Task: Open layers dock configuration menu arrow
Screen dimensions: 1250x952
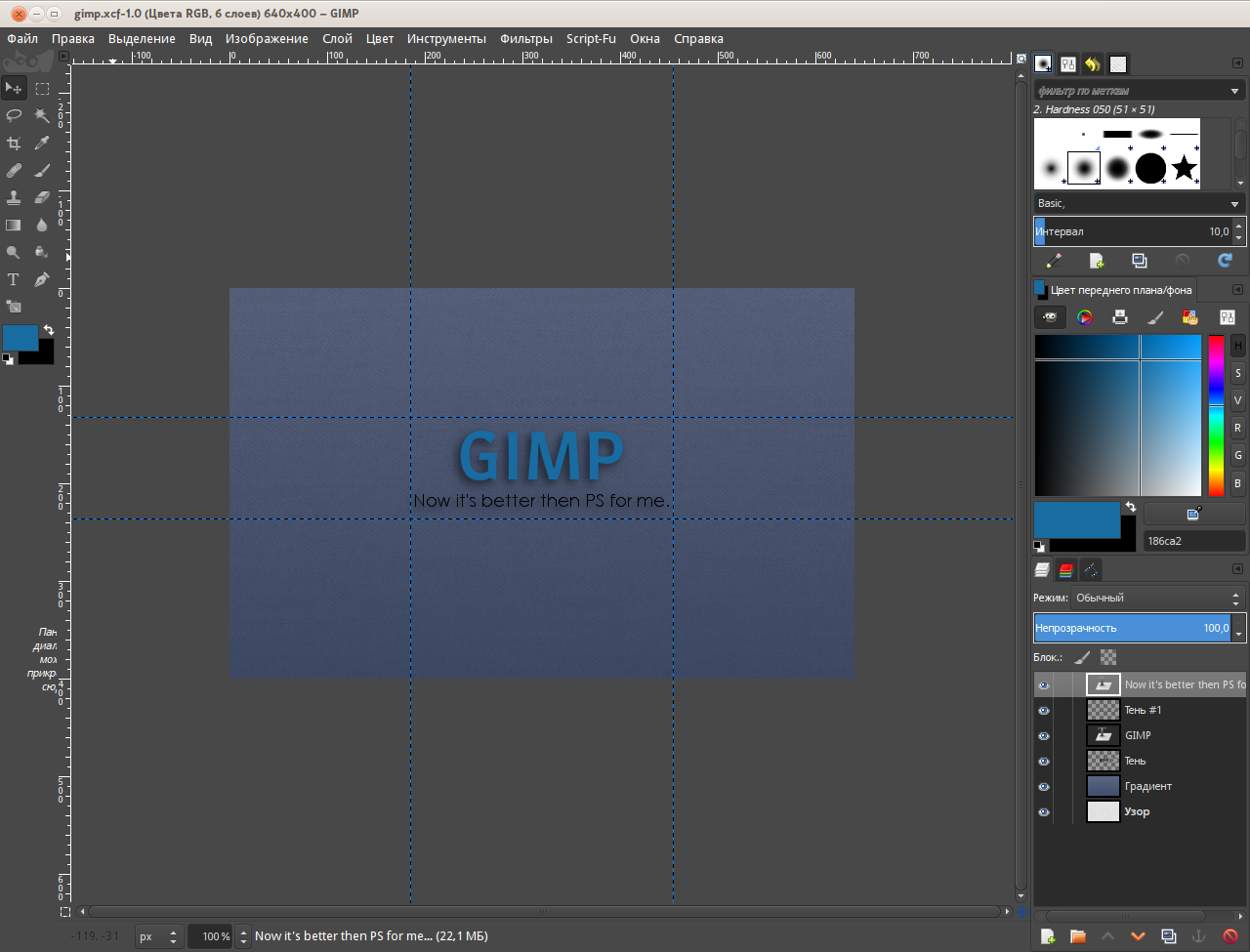Action: (1237, 569)
